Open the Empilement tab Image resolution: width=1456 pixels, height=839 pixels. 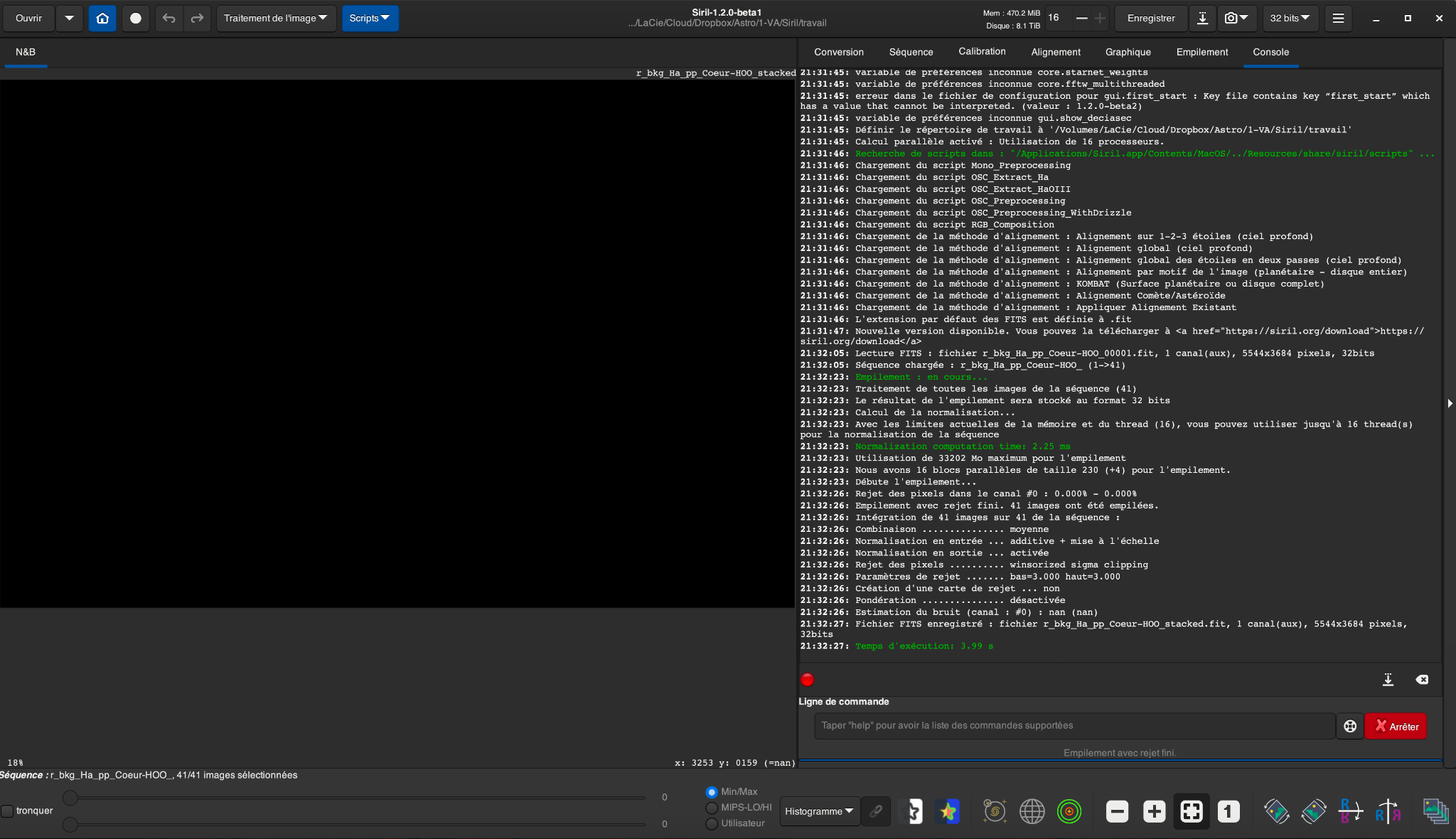click(1201, 52)
